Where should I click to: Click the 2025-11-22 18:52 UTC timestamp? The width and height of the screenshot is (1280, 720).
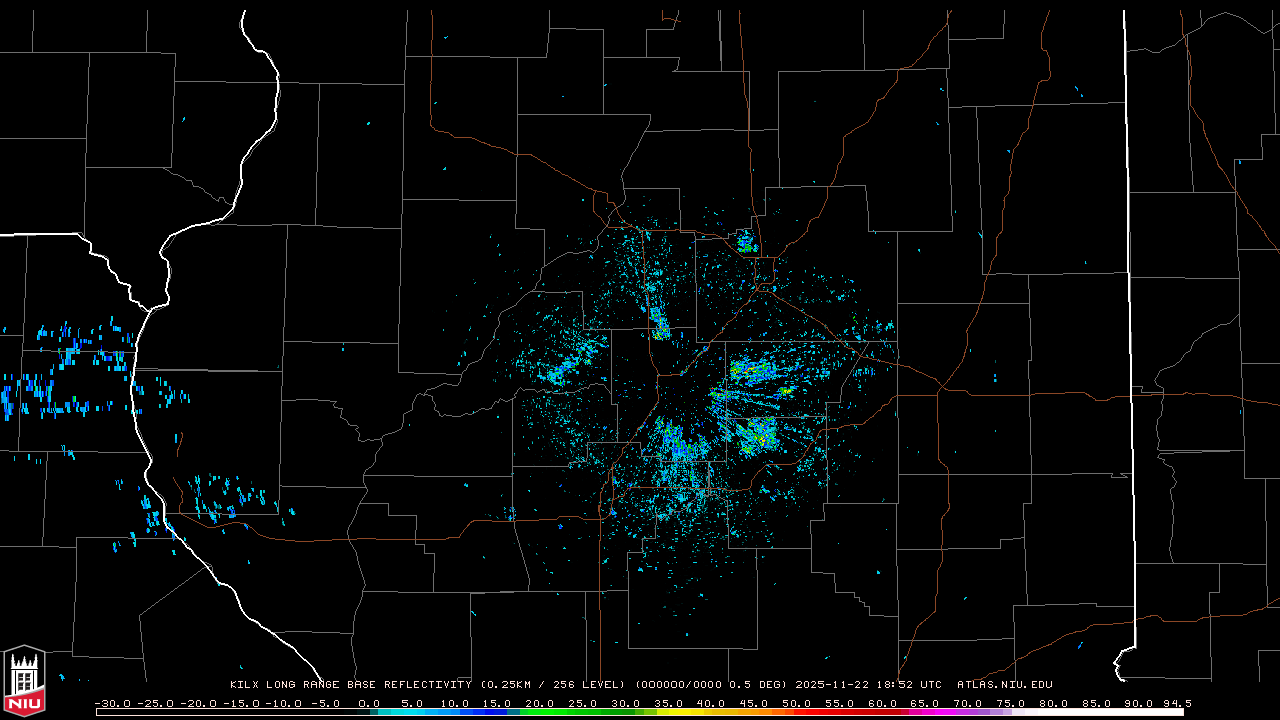[868, 685]
